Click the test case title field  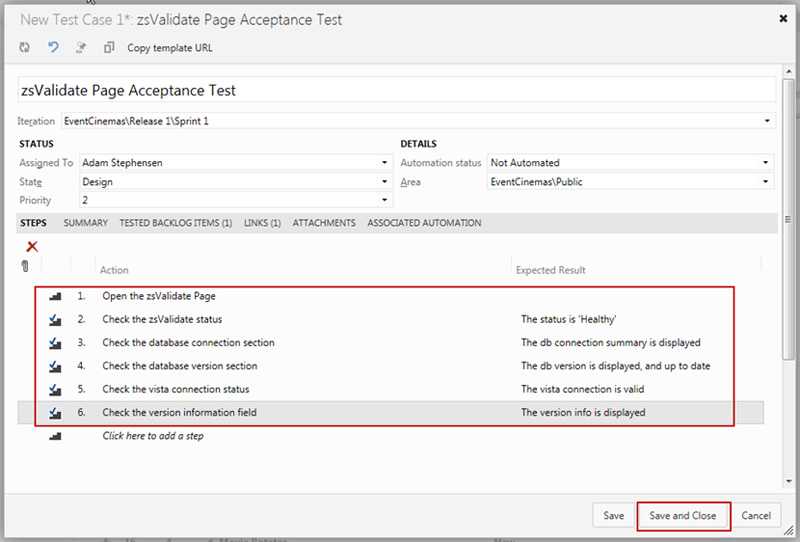pos(397,90)
